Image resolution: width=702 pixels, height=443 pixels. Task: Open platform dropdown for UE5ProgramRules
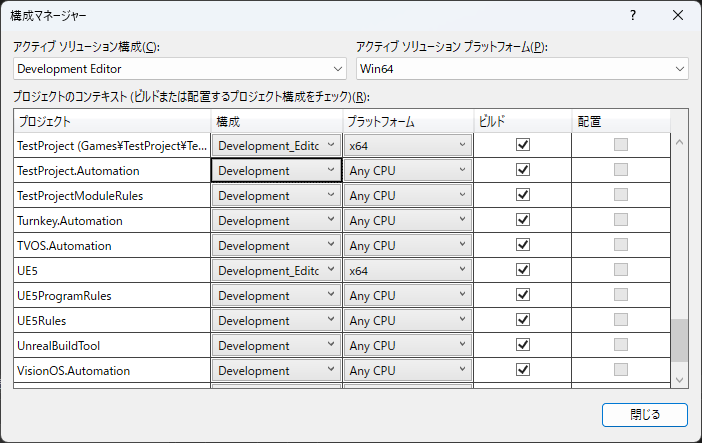(x=408, y=296)
